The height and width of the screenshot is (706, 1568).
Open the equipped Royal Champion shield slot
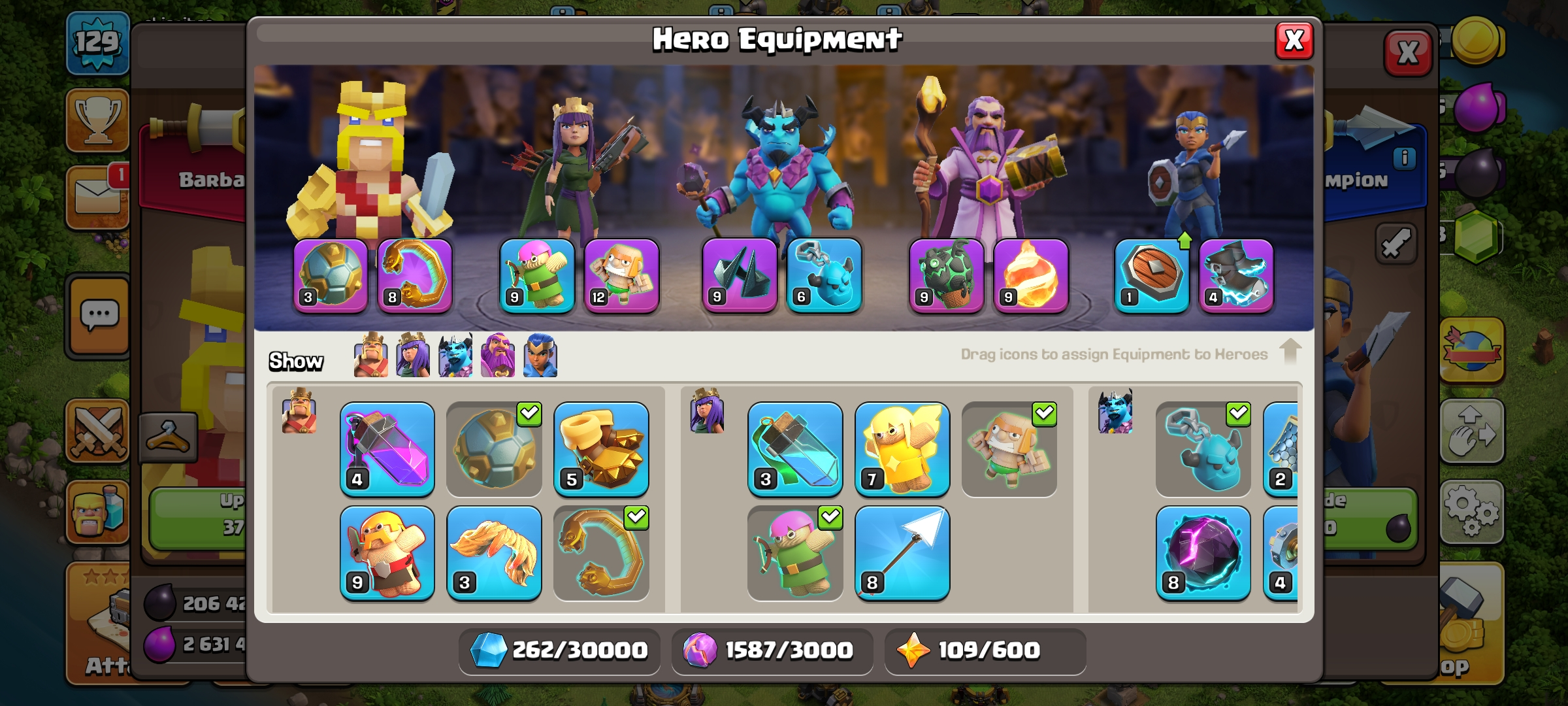[x=1152, y=276]
